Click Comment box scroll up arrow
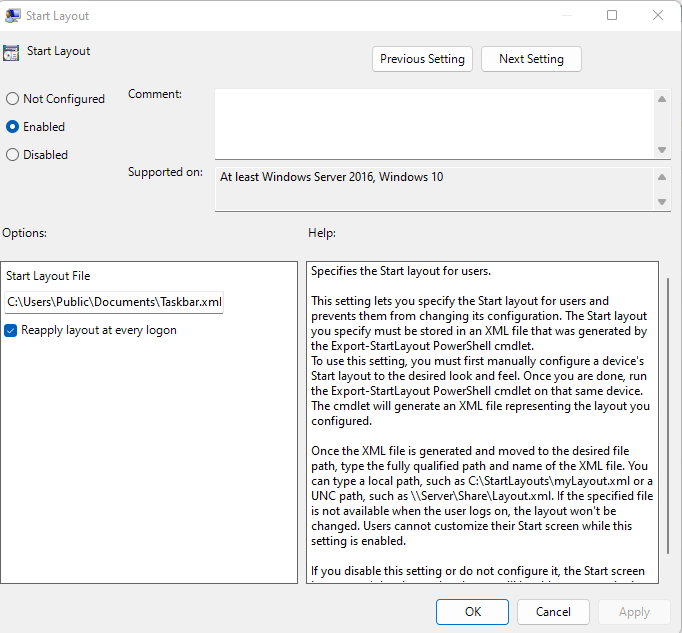Viewport: 682px width, 633px height. click(662, 99)
